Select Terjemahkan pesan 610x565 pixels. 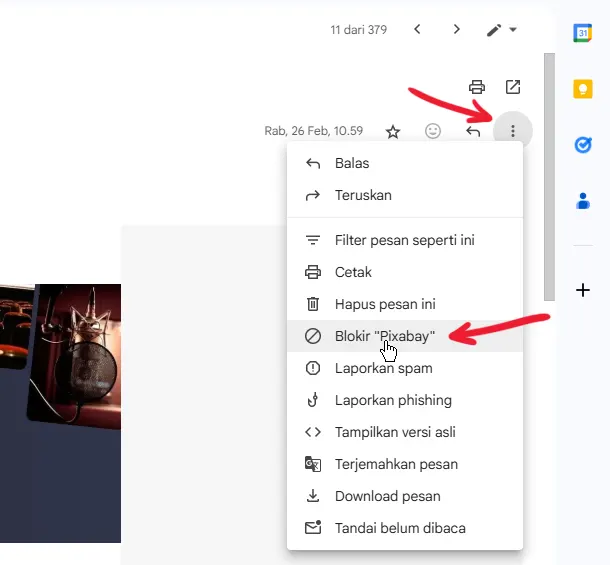pyautogui.click(x=405, y=464)
